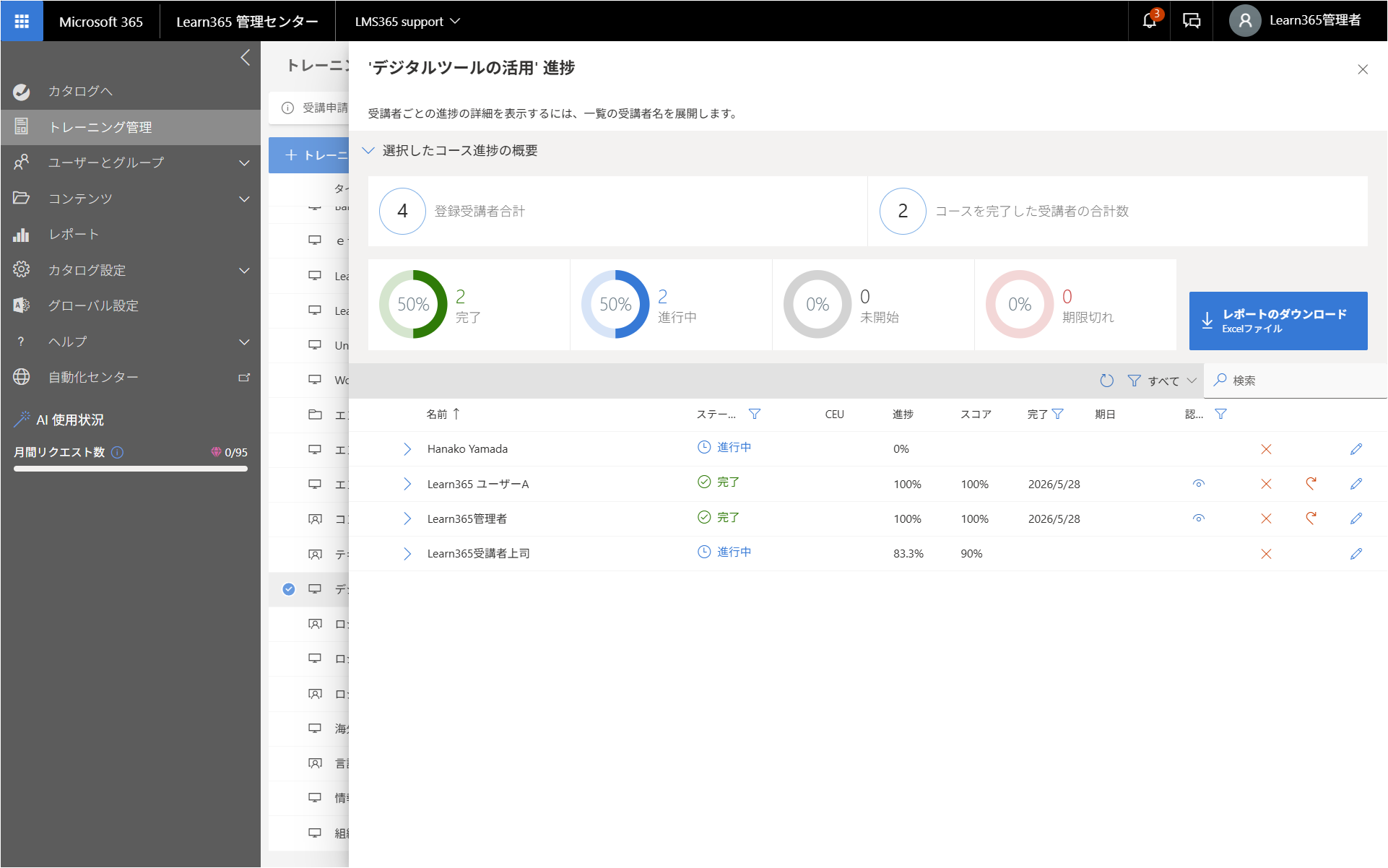The width and height of the screenshot is (1388, 868).
Task: Click the 月間リクエスト数 usage progress bar
Action: click(131, 469)
